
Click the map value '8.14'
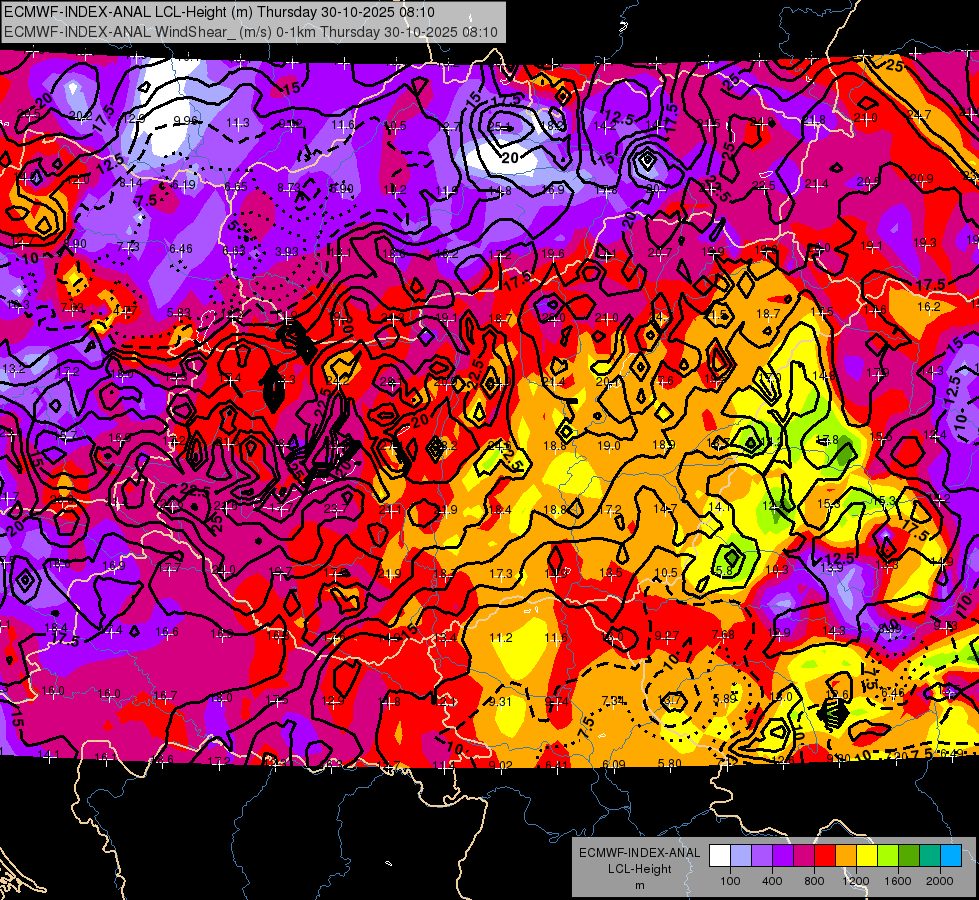[130, 182]
